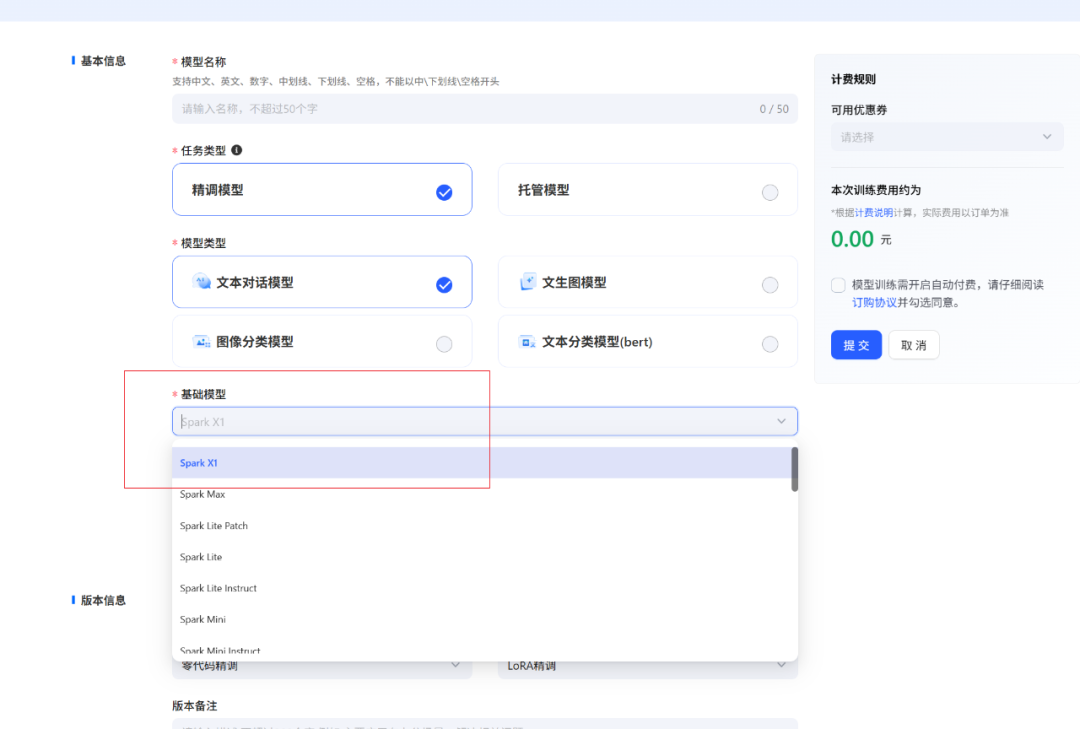
Task: Tick the auto-payment agreement checkbox
Action: tap(838, 285)
